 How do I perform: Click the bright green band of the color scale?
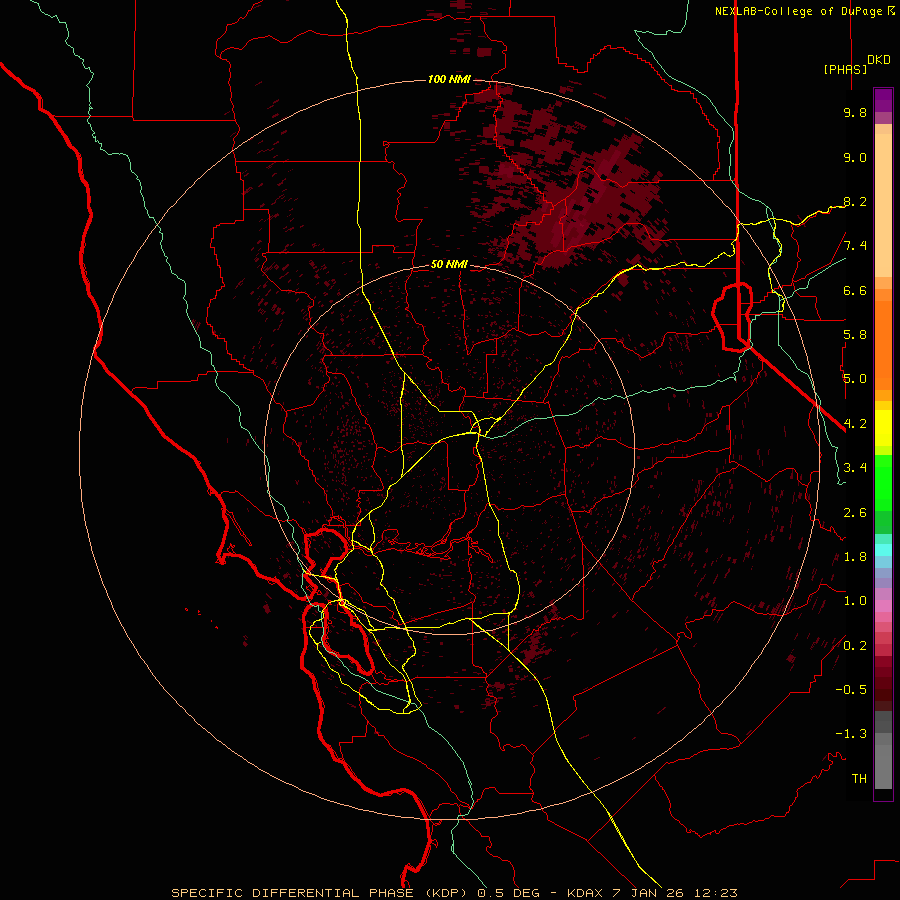[883, 484]
